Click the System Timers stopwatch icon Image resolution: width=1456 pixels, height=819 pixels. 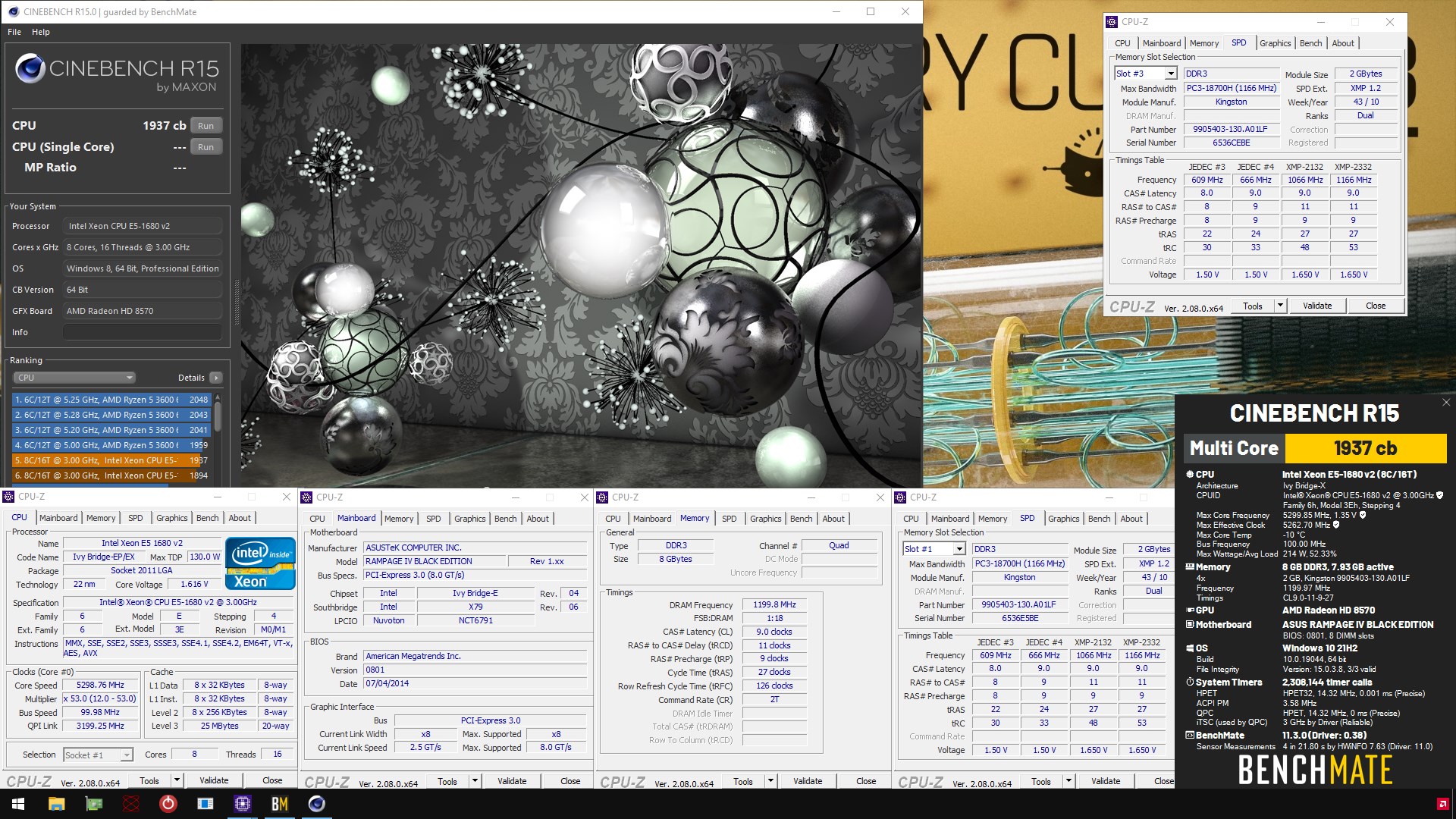click(1190, 682)
